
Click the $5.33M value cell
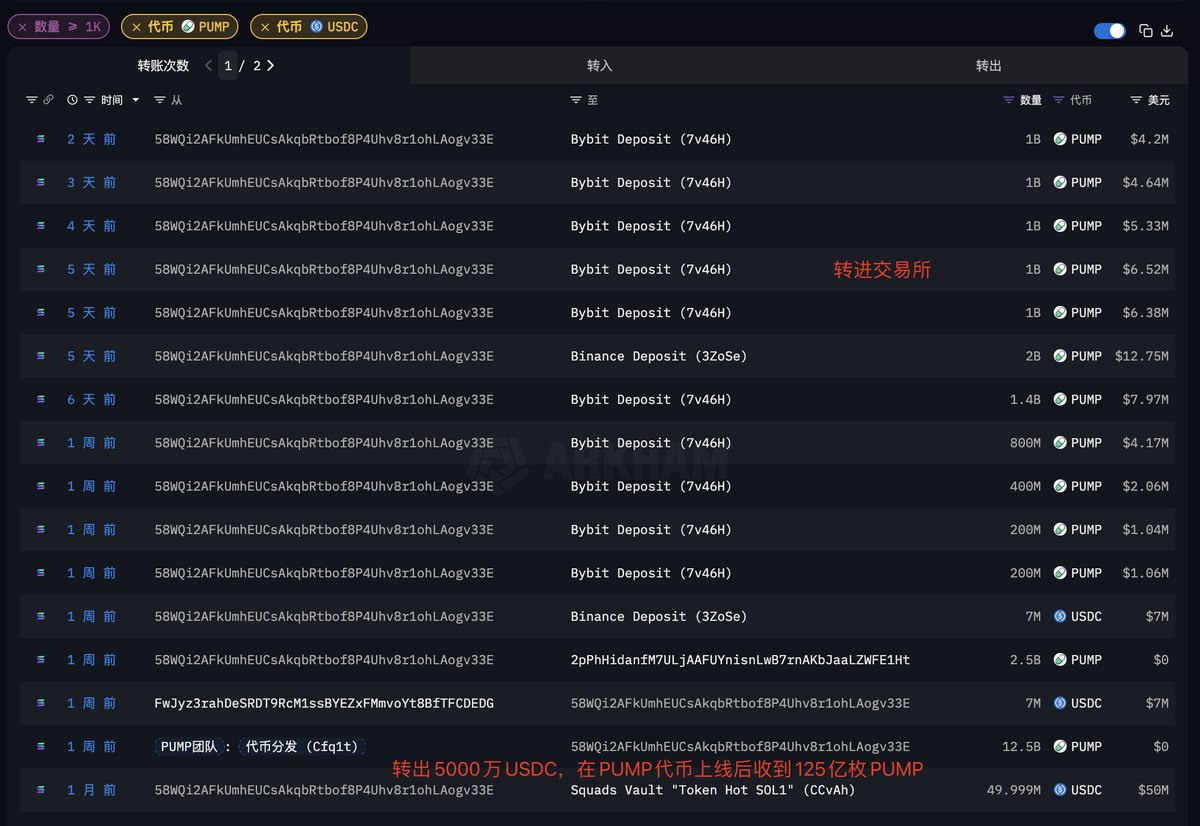point(1145,226)
